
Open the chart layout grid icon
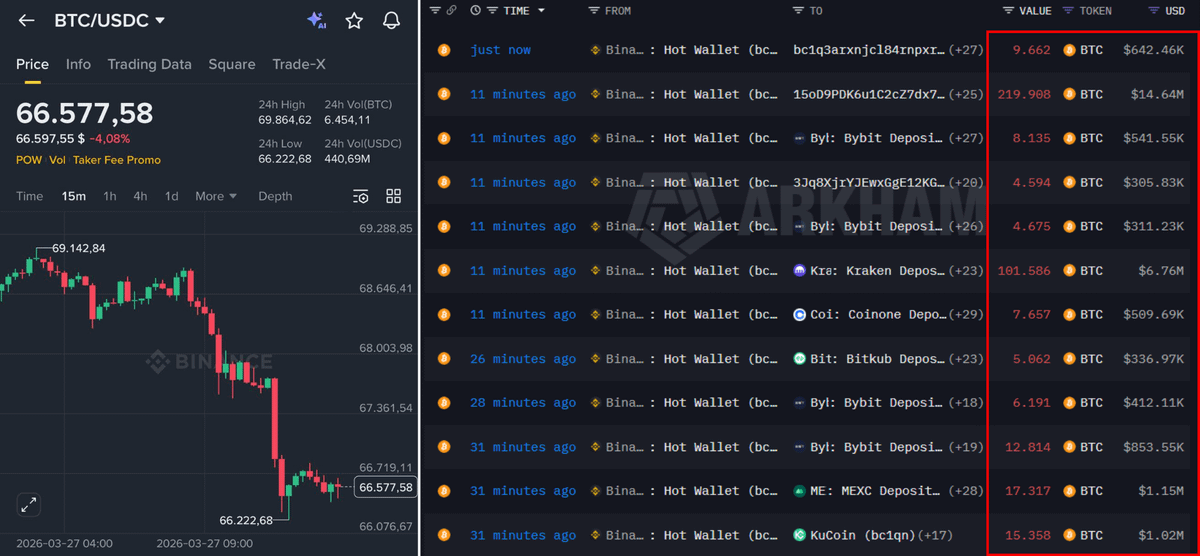[x=394, y=196]
